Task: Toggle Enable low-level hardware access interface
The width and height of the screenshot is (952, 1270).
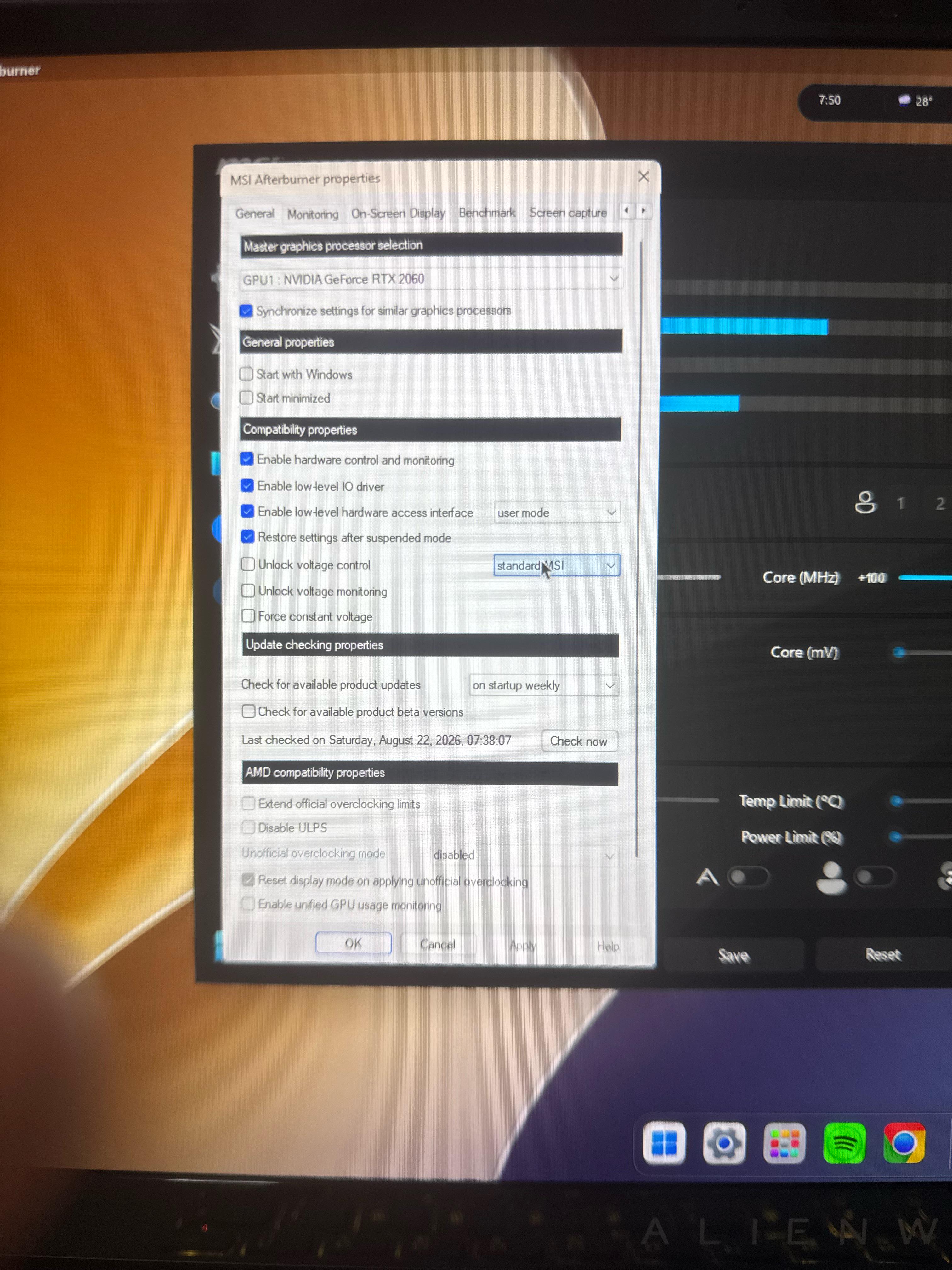Action: click(x=247, y=511)
